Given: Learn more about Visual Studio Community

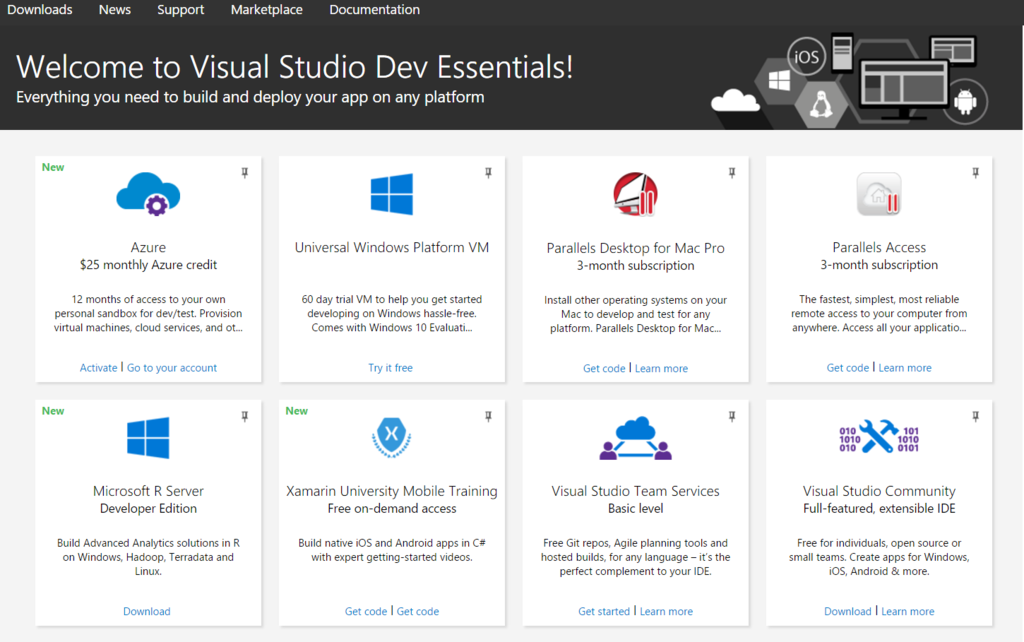Looking at the screenshot, I should [x=908, y=611].
